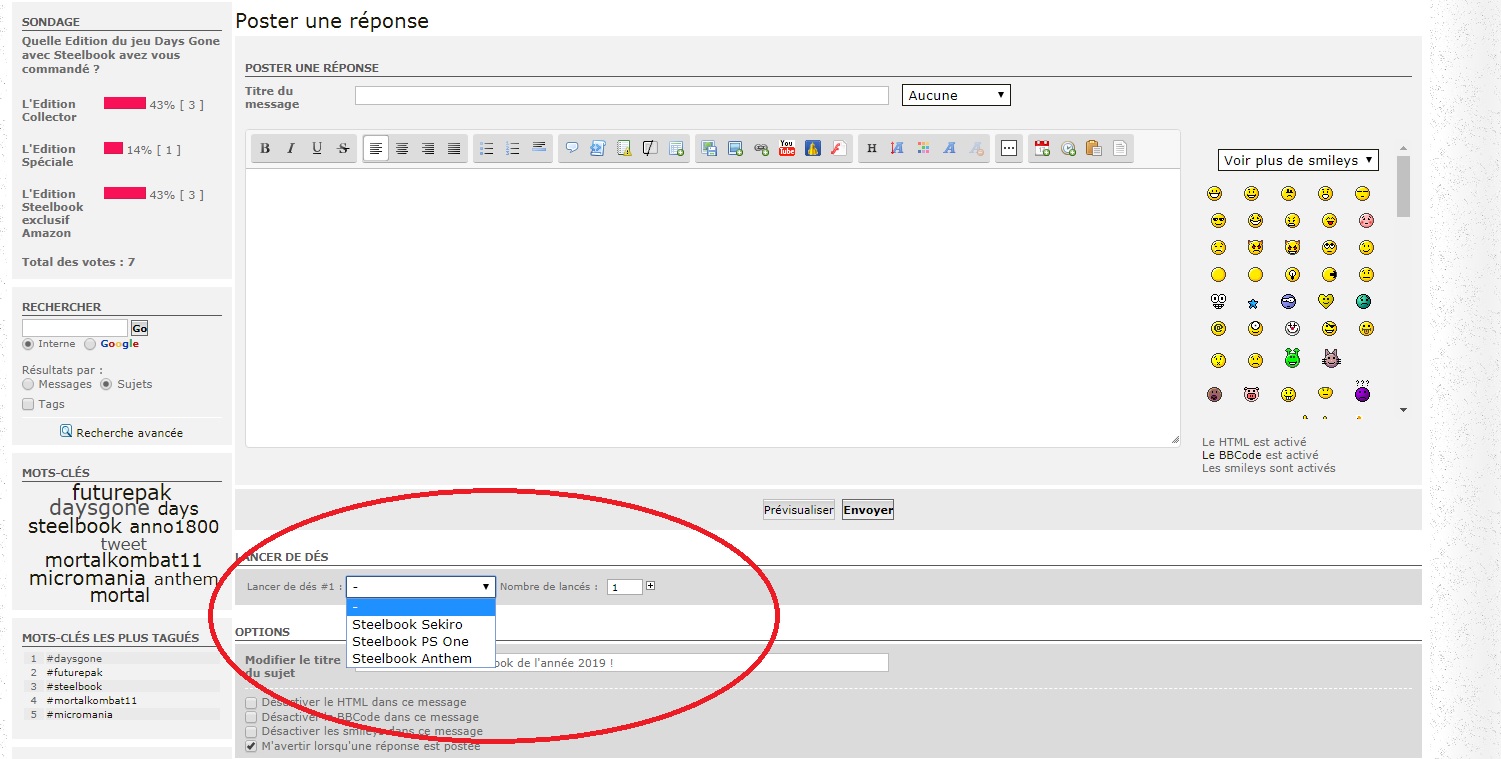Insert a table
This screenshot has width=1501, height=759.
click(676, 148)
